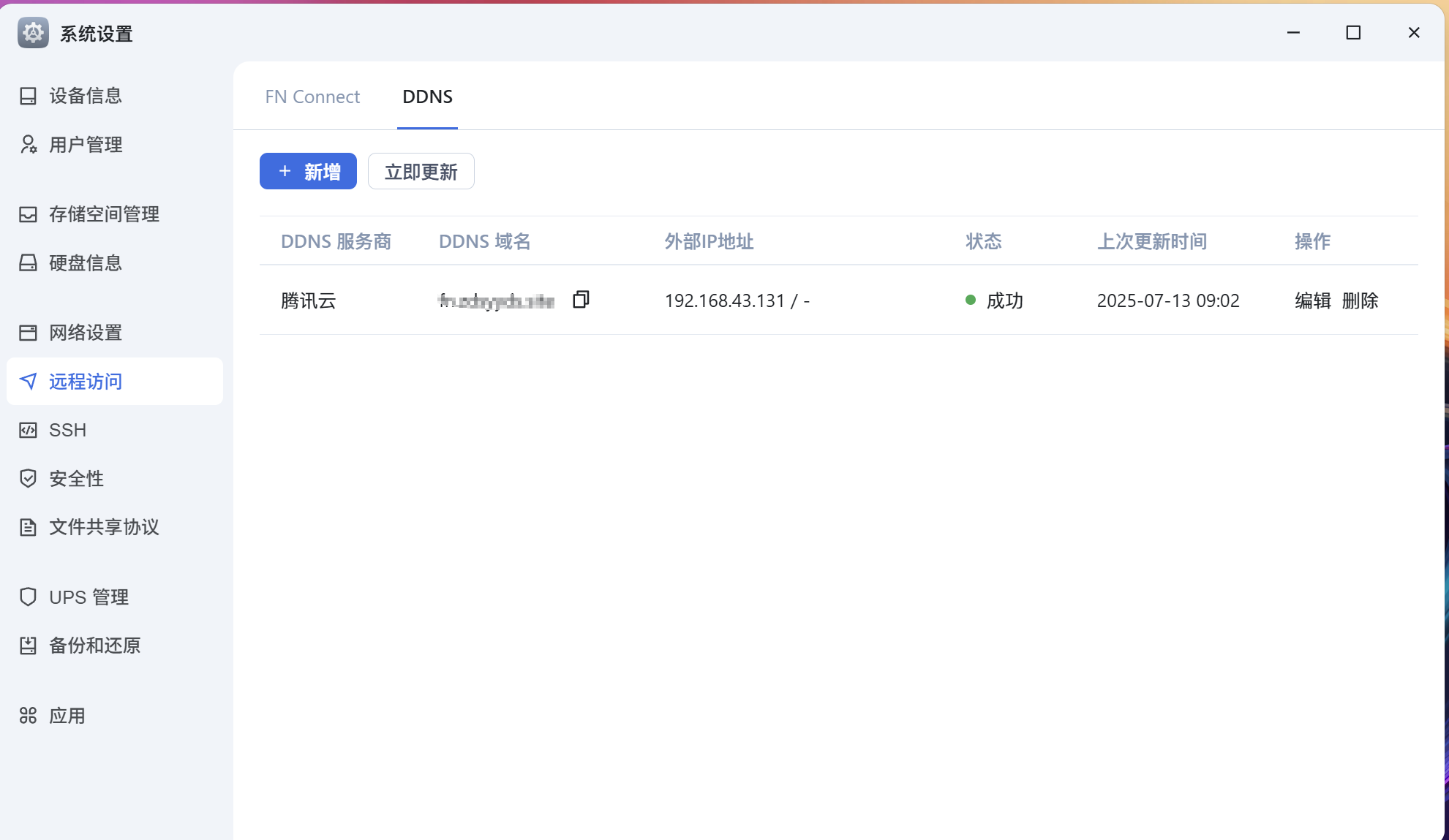Switch to the FN Connect tab
The height and width of the screenshot is (840, 1449).
click(x=312, y=97)
